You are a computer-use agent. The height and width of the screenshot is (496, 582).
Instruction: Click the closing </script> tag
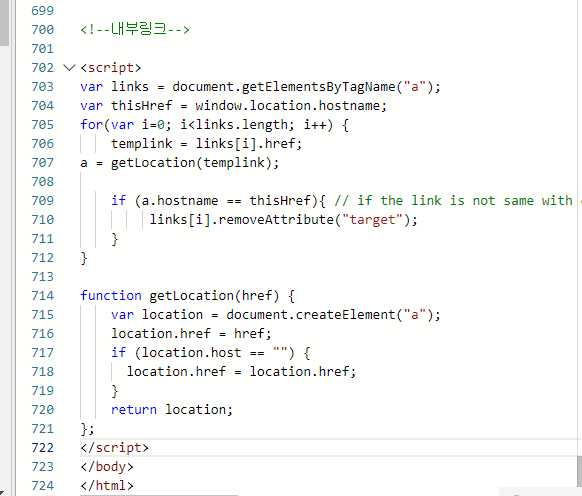pyautogui.click(x=115, y=448)
